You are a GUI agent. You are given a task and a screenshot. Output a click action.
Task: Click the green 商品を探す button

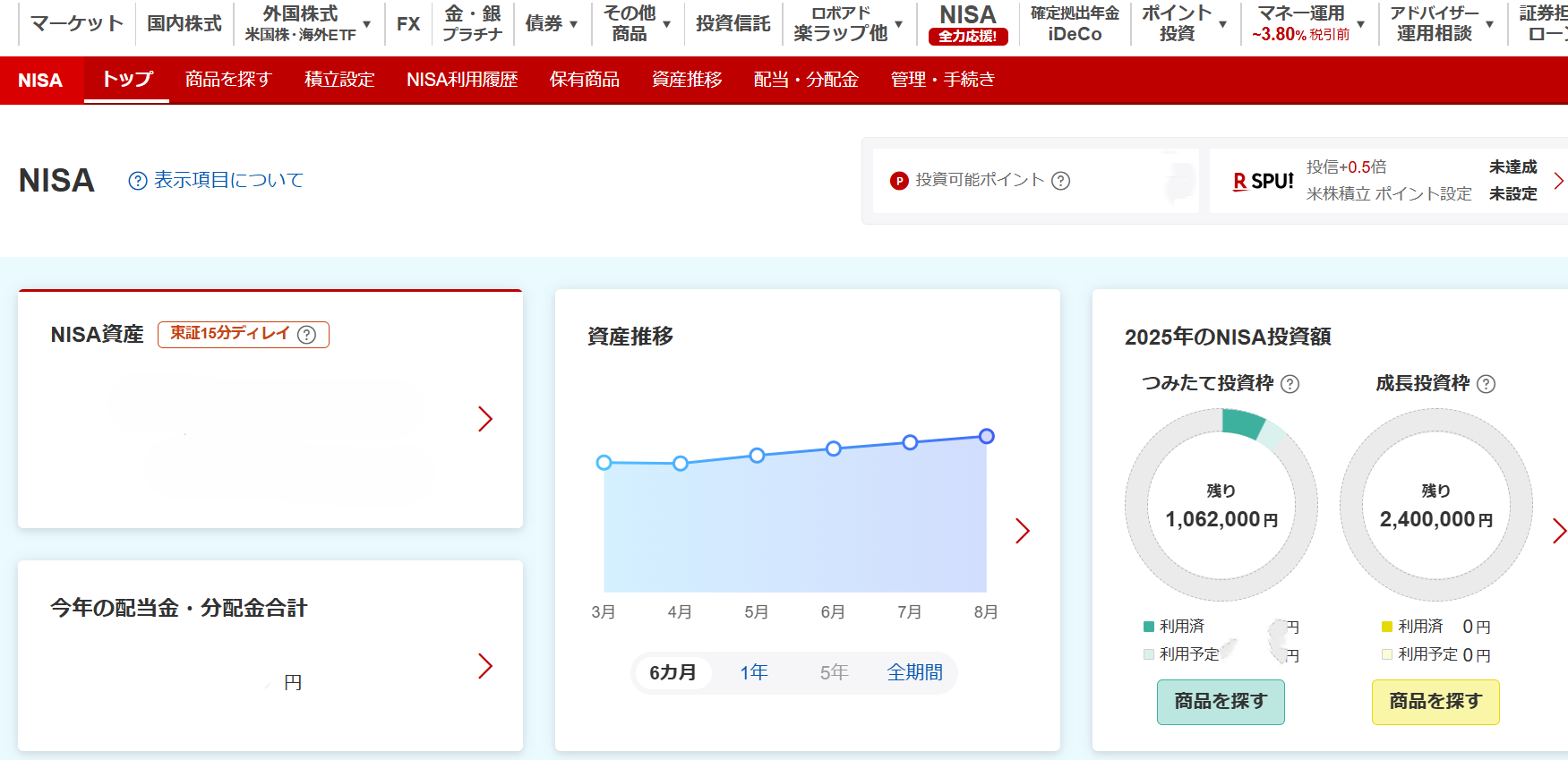tap(1221, 702)
